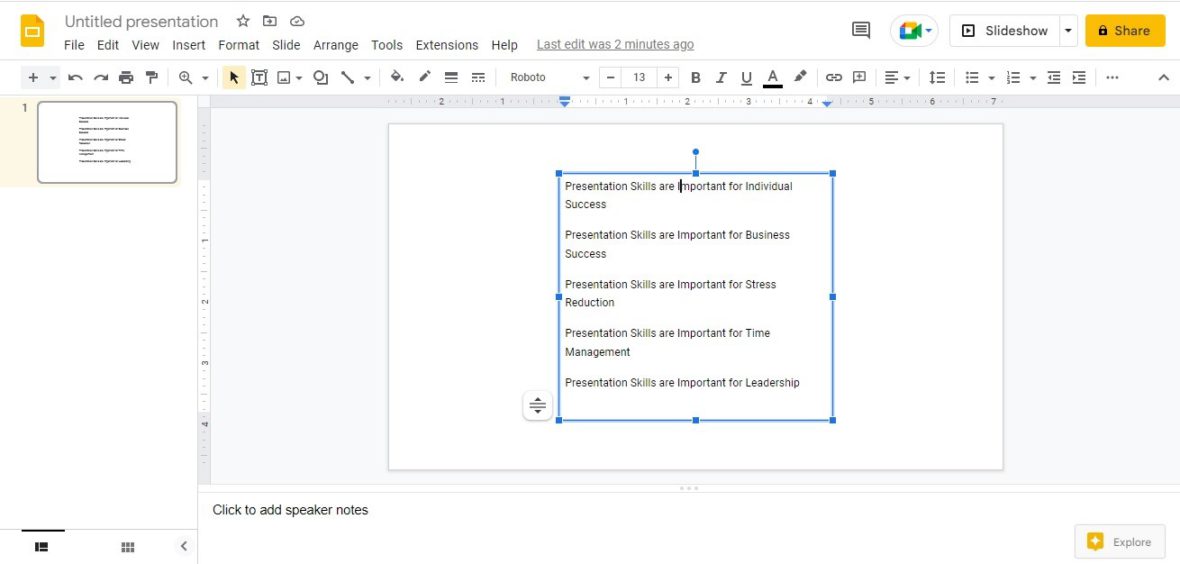This screenshot has height=564, width=1180.
Task: Click the insert link icon
Action: (x=833, y=77)
